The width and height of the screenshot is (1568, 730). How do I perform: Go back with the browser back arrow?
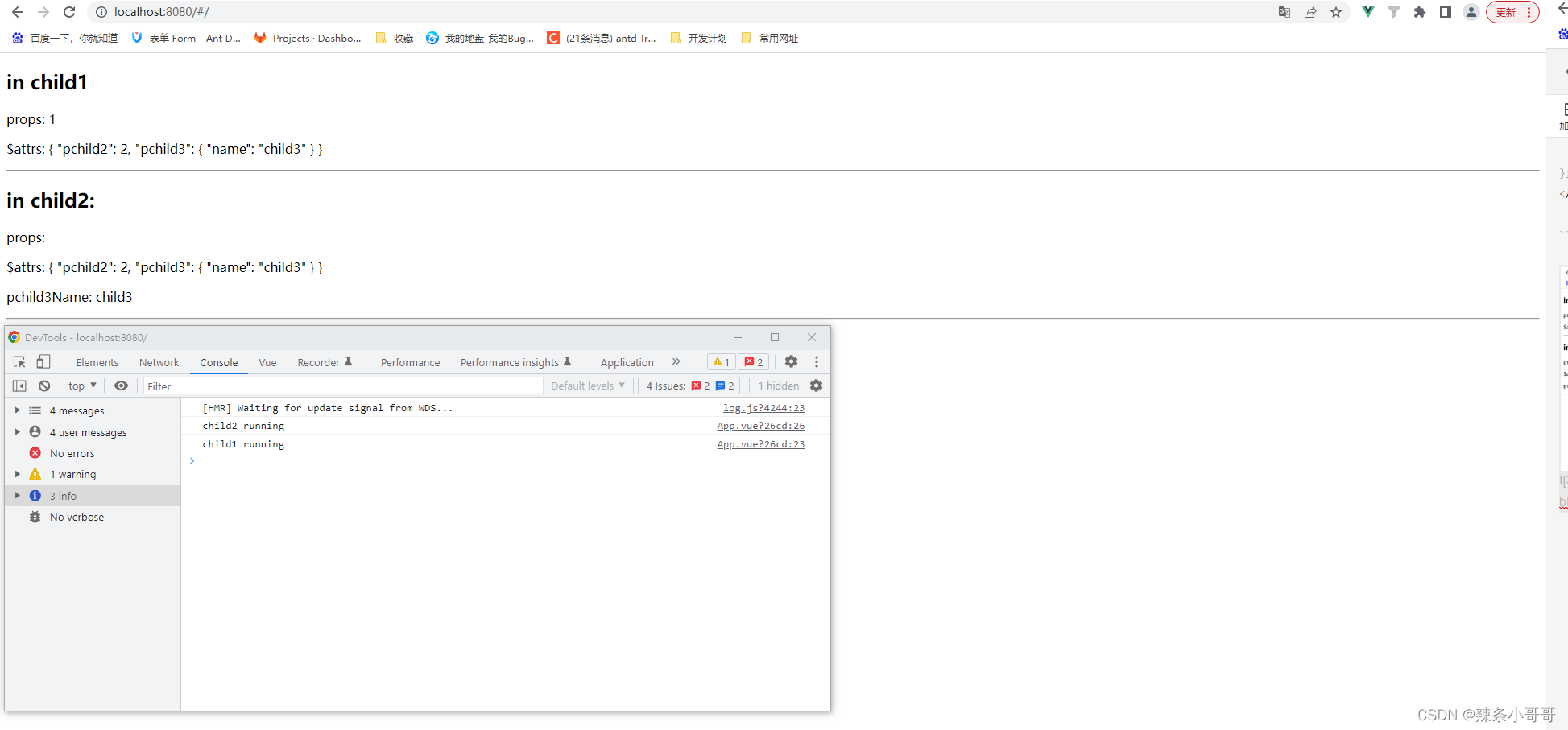(18, 12)
